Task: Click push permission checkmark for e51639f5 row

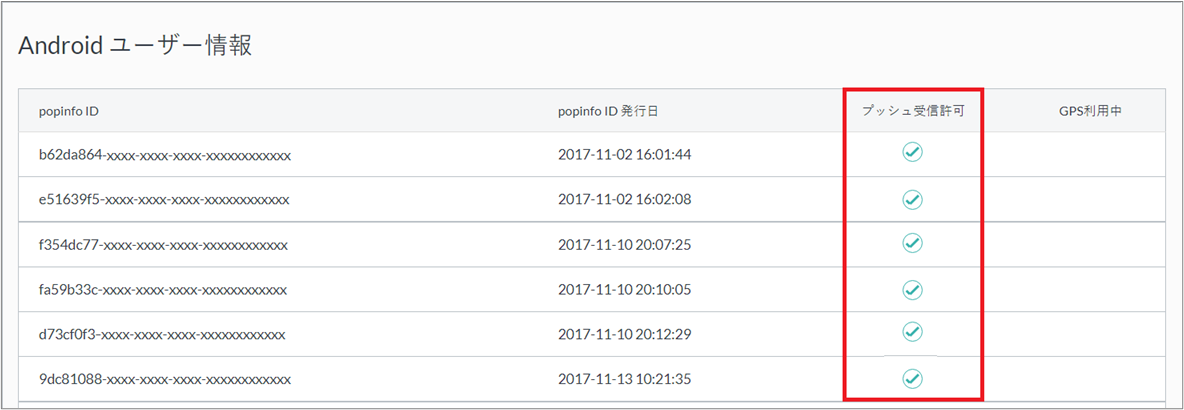Action: (x=912, y=200)
